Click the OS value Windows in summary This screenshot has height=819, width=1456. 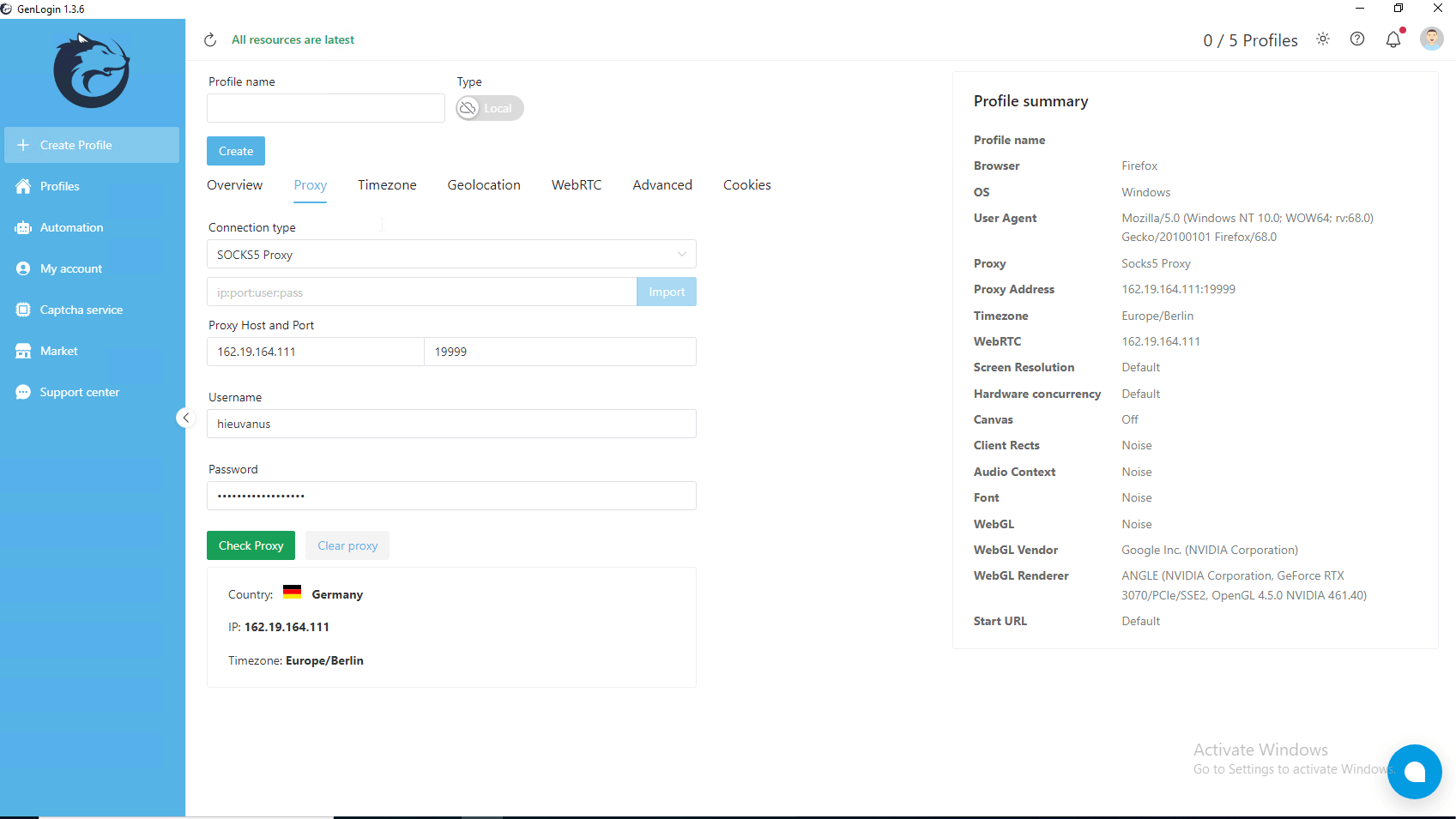click(1146, 192)
